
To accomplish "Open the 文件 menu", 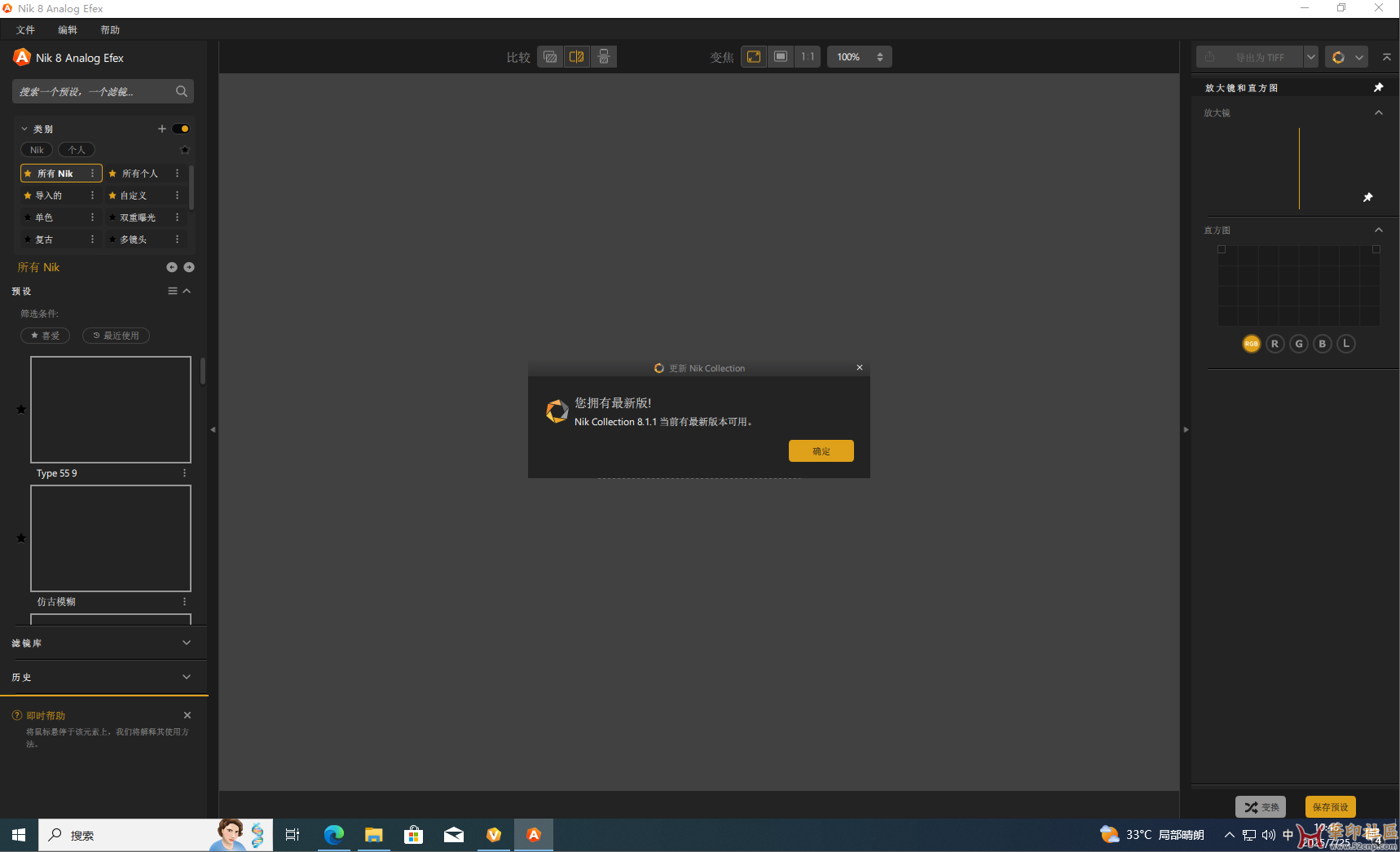I will click(x=25, y=30).
